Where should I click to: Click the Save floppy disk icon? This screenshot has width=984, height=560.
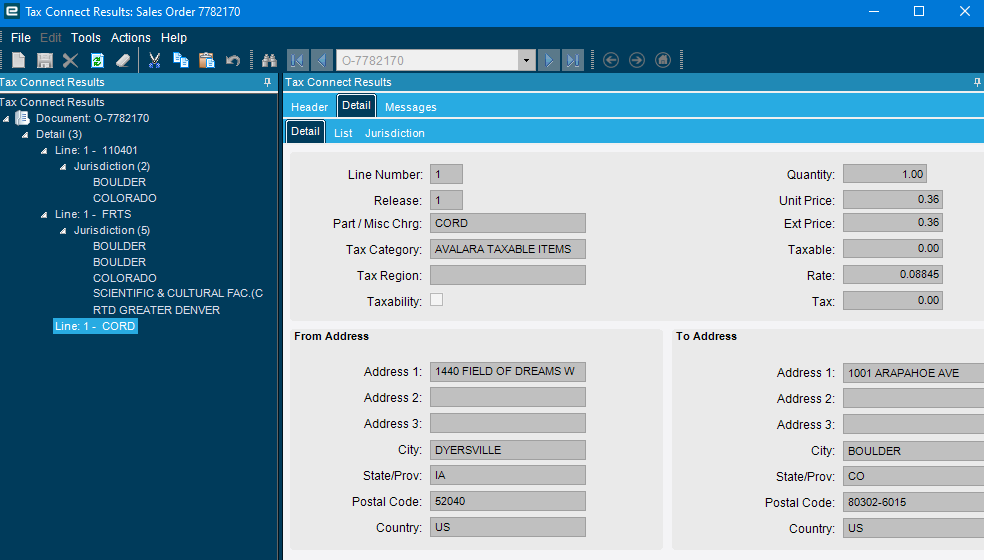click(x=45, y=60)
